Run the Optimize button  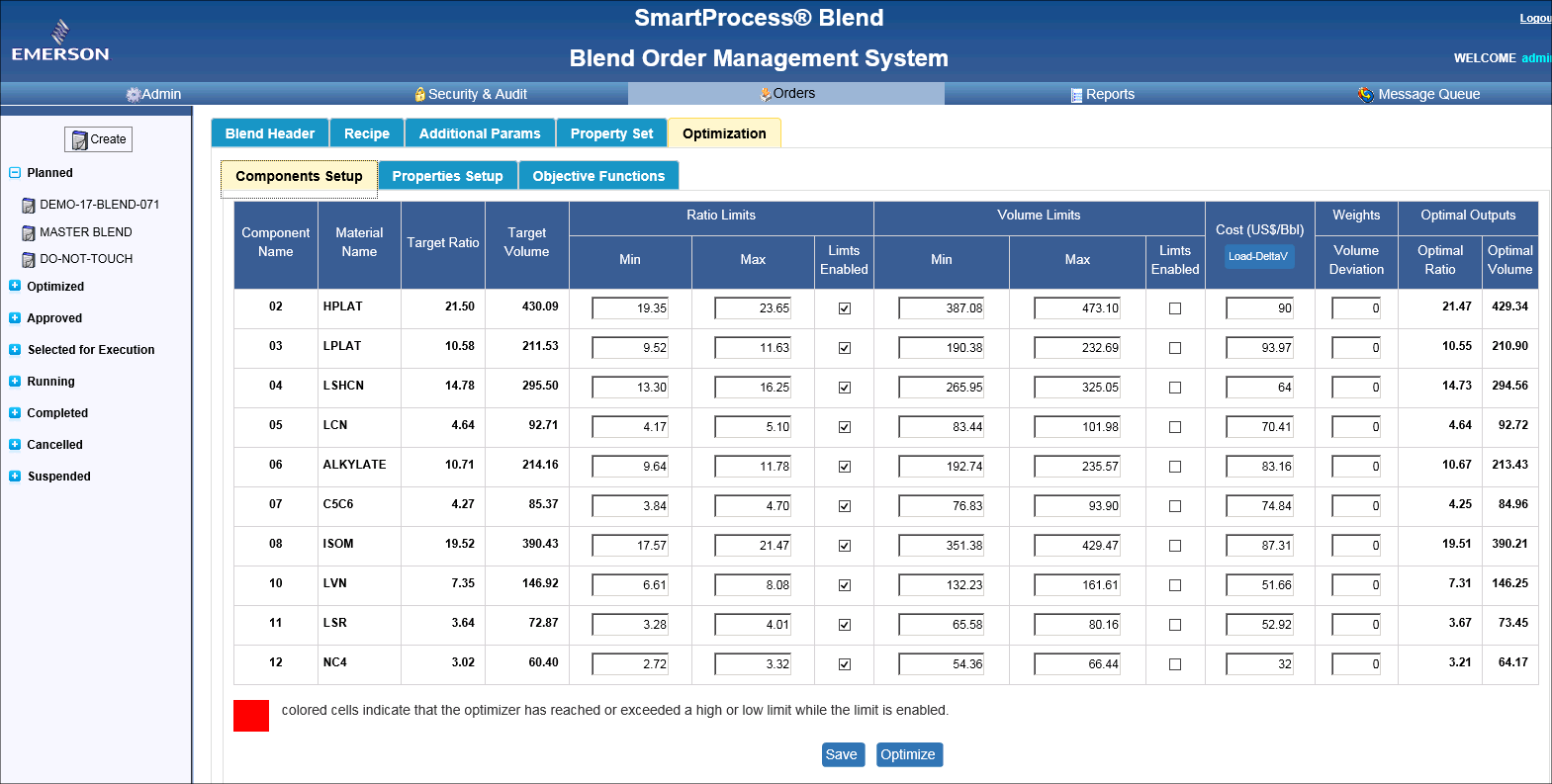coord(908,754)
